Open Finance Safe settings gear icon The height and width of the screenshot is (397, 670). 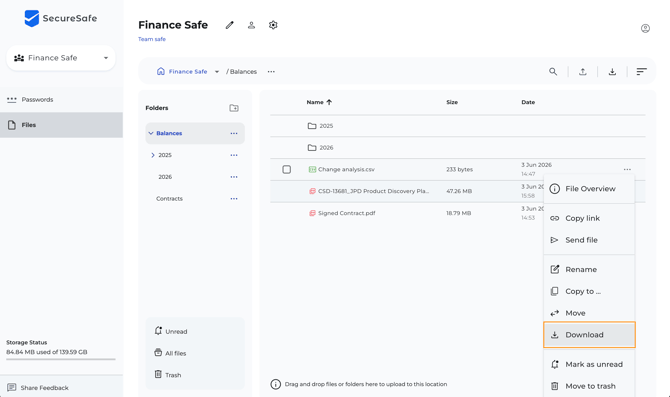273,25
